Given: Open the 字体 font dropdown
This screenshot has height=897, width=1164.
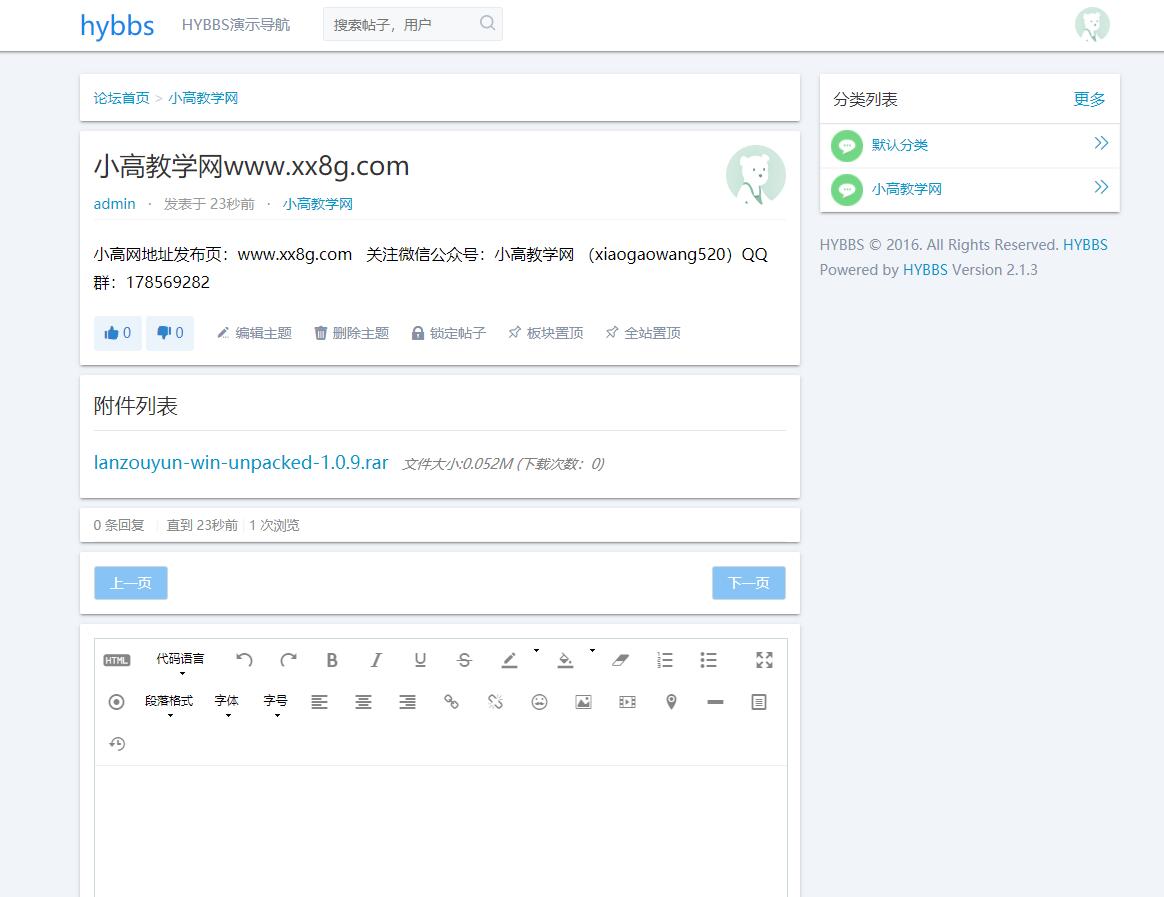Looking at the screenshot, I should point(227,704).
